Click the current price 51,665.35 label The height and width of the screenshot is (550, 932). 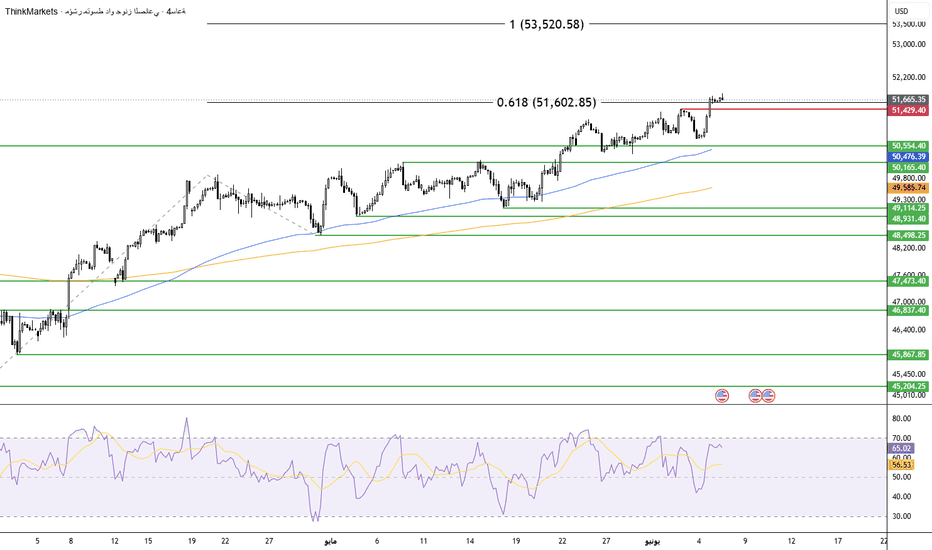pyautogui.click(x=909, y=100)
